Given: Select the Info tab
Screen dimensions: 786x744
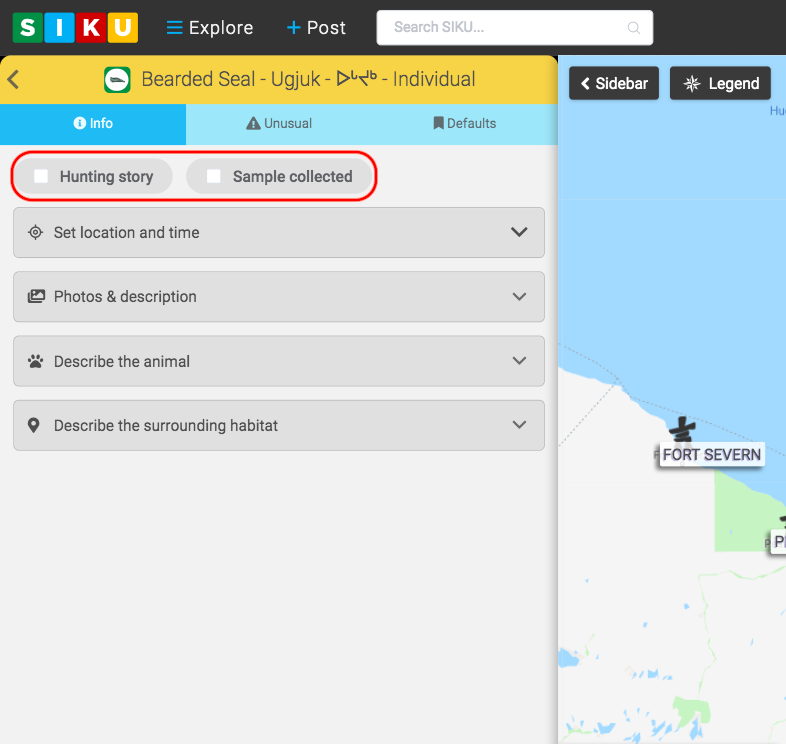Looking at the screenshot, I should (x=93, y=124).
